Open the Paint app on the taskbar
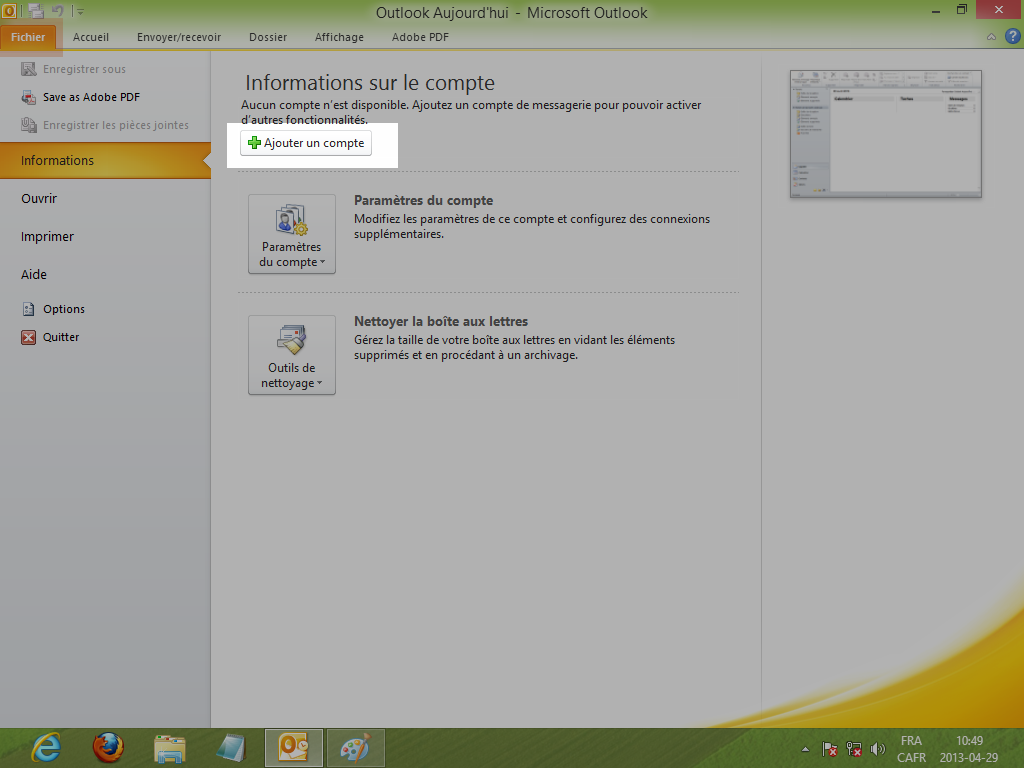This screenshot has width=1024, height=768. 355,748
